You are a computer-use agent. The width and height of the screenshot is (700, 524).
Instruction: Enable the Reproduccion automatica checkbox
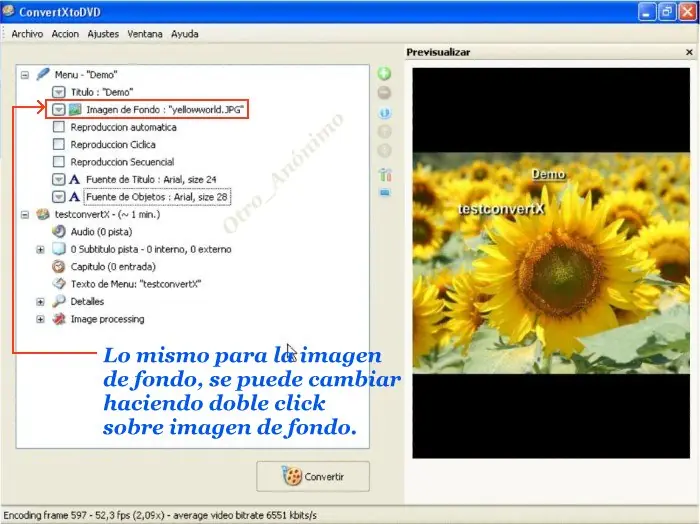[59, 127]
